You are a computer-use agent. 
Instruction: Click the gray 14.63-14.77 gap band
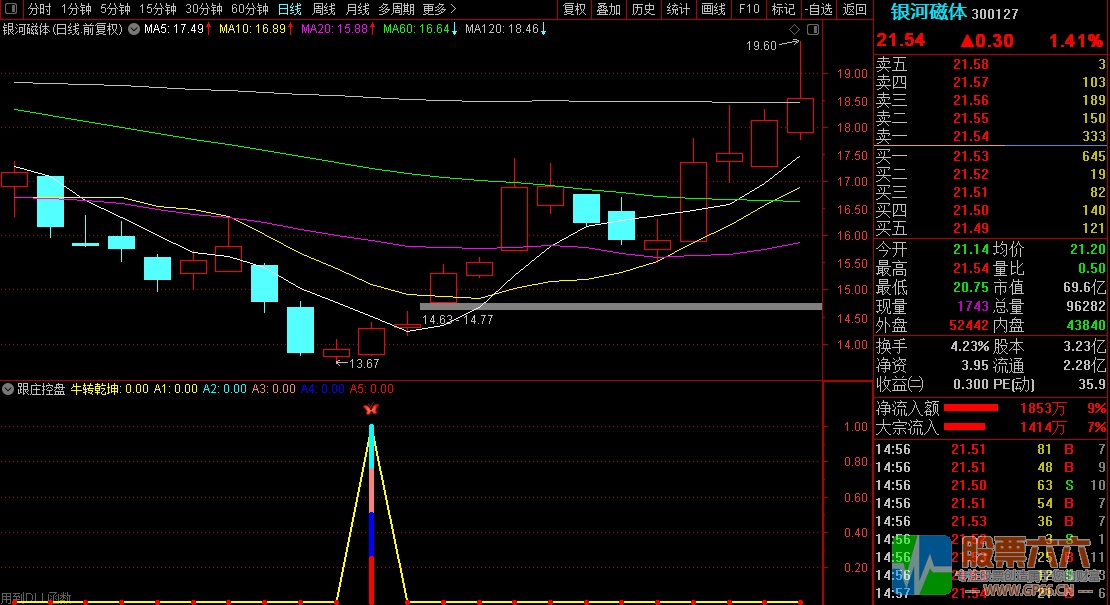click(x=620, y=306)
